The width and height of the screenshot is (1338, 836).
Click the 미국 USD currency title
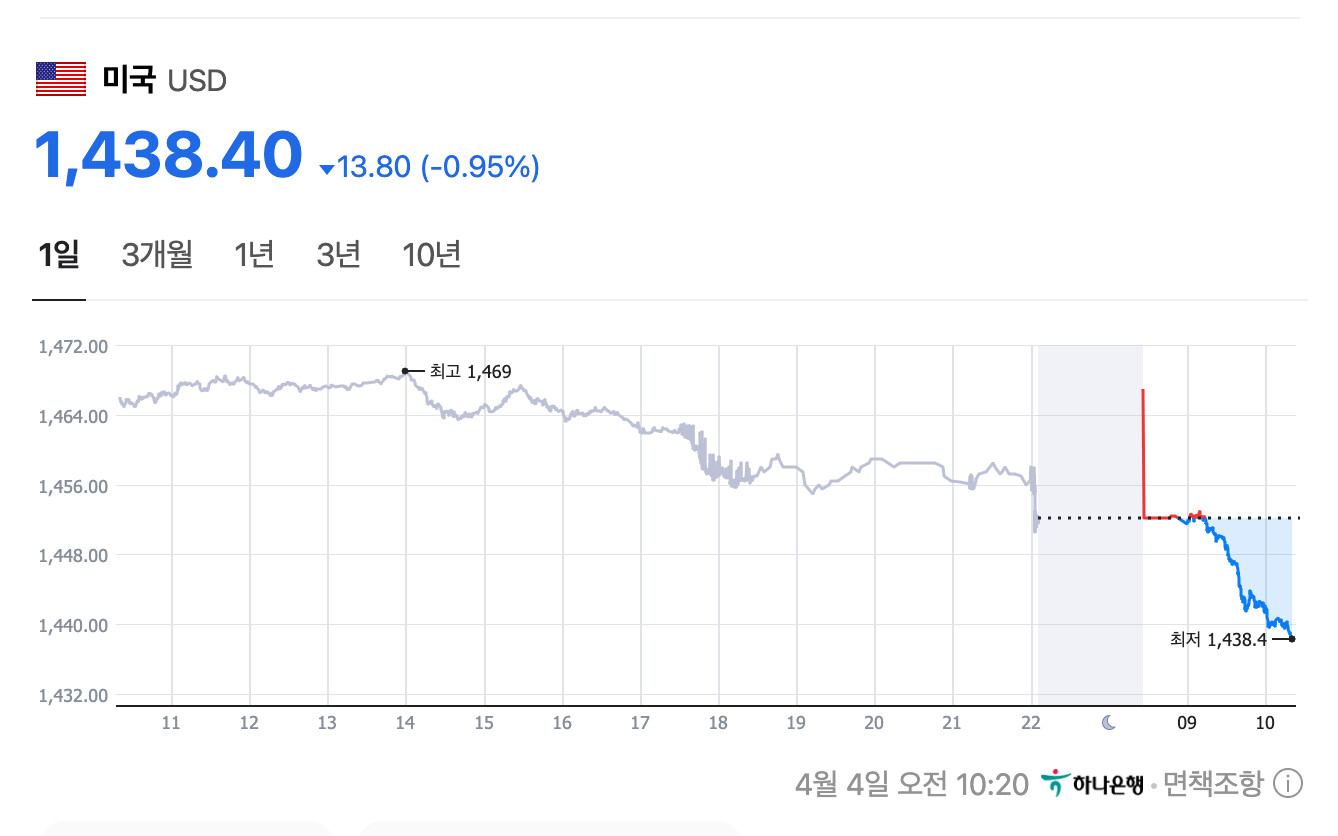[x=164, y=79]
